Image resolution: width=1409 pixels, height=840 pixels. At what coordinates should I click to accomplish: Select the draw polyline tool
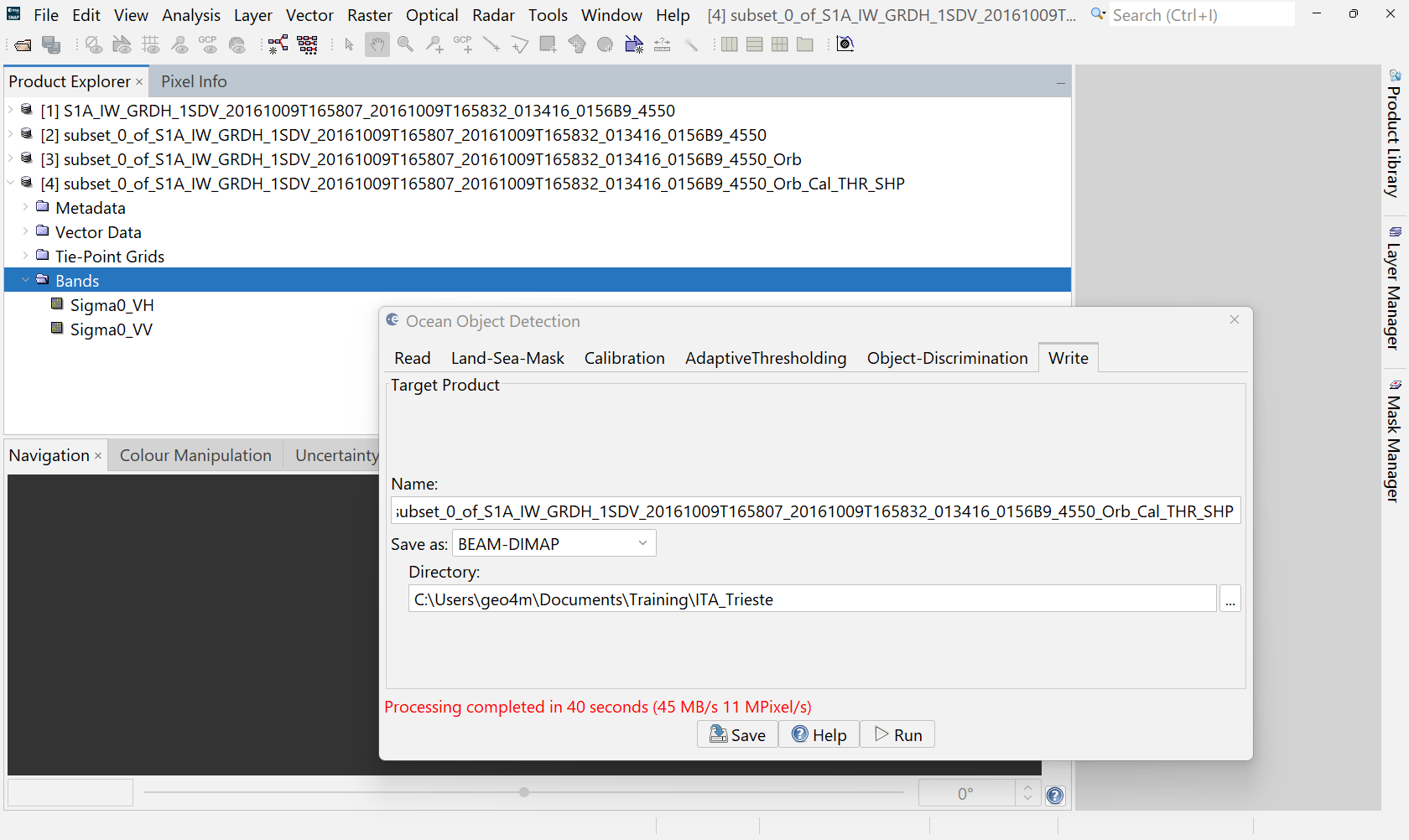coord(520,45)
